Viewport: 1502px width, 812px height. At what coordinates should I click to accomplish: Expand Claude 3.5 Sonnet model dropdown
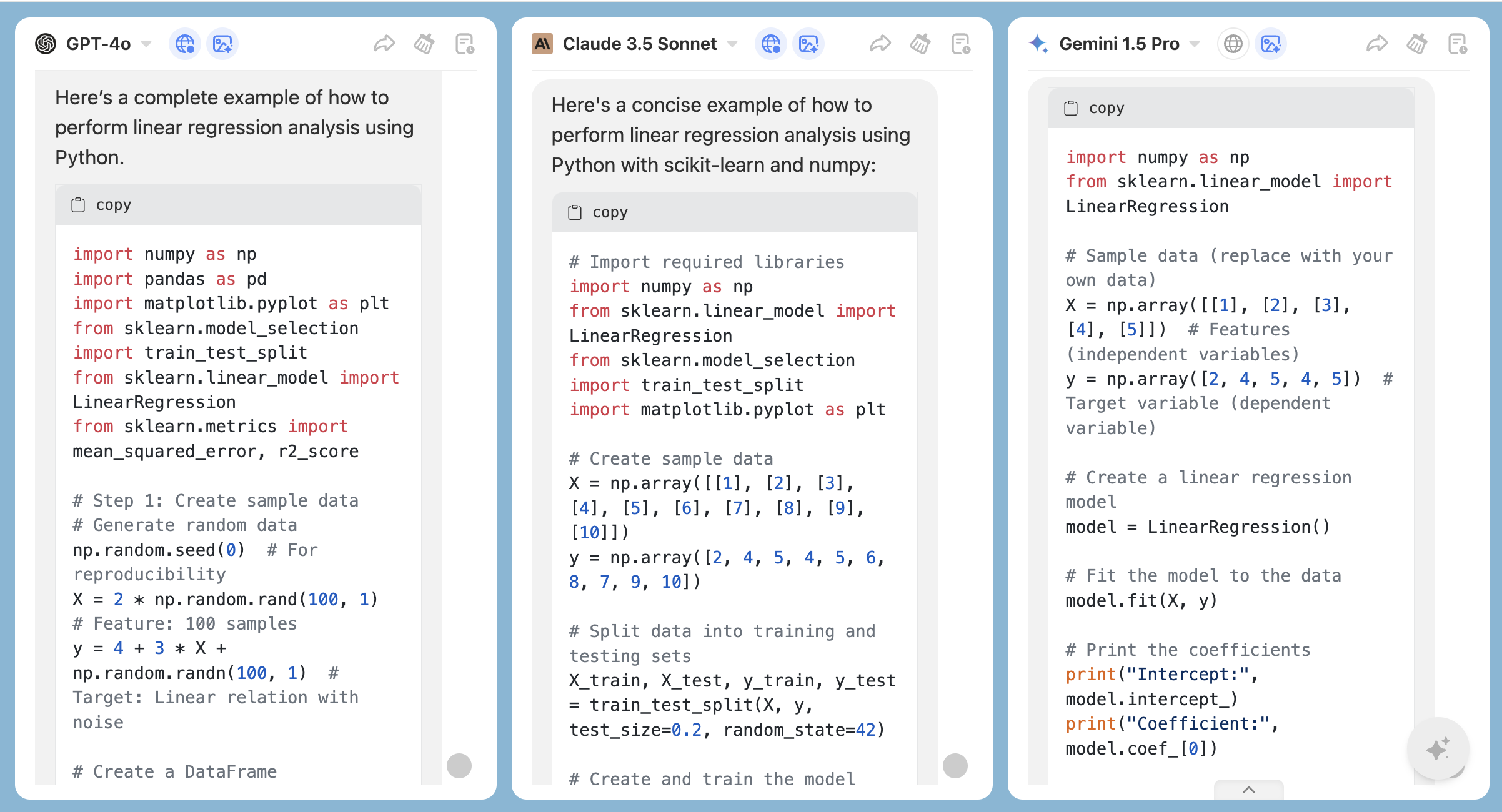point(732,44)
